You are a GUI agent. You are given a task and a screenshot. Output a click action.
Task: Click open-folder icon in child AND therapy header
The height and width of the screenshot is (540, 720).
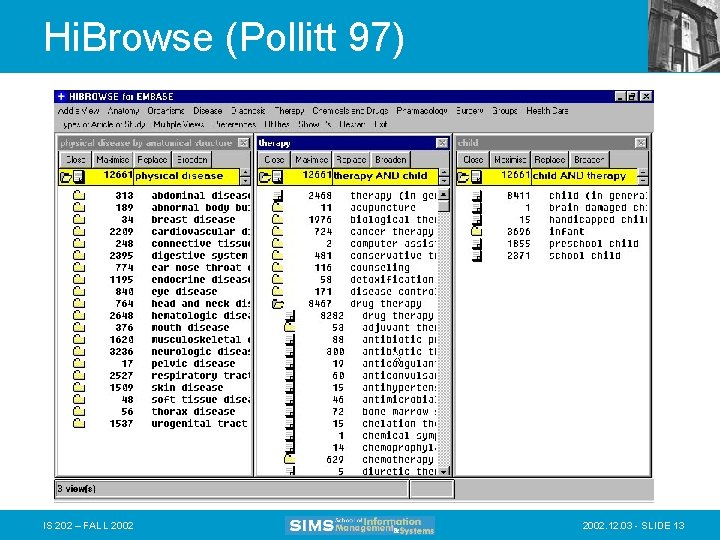[463, 176]
